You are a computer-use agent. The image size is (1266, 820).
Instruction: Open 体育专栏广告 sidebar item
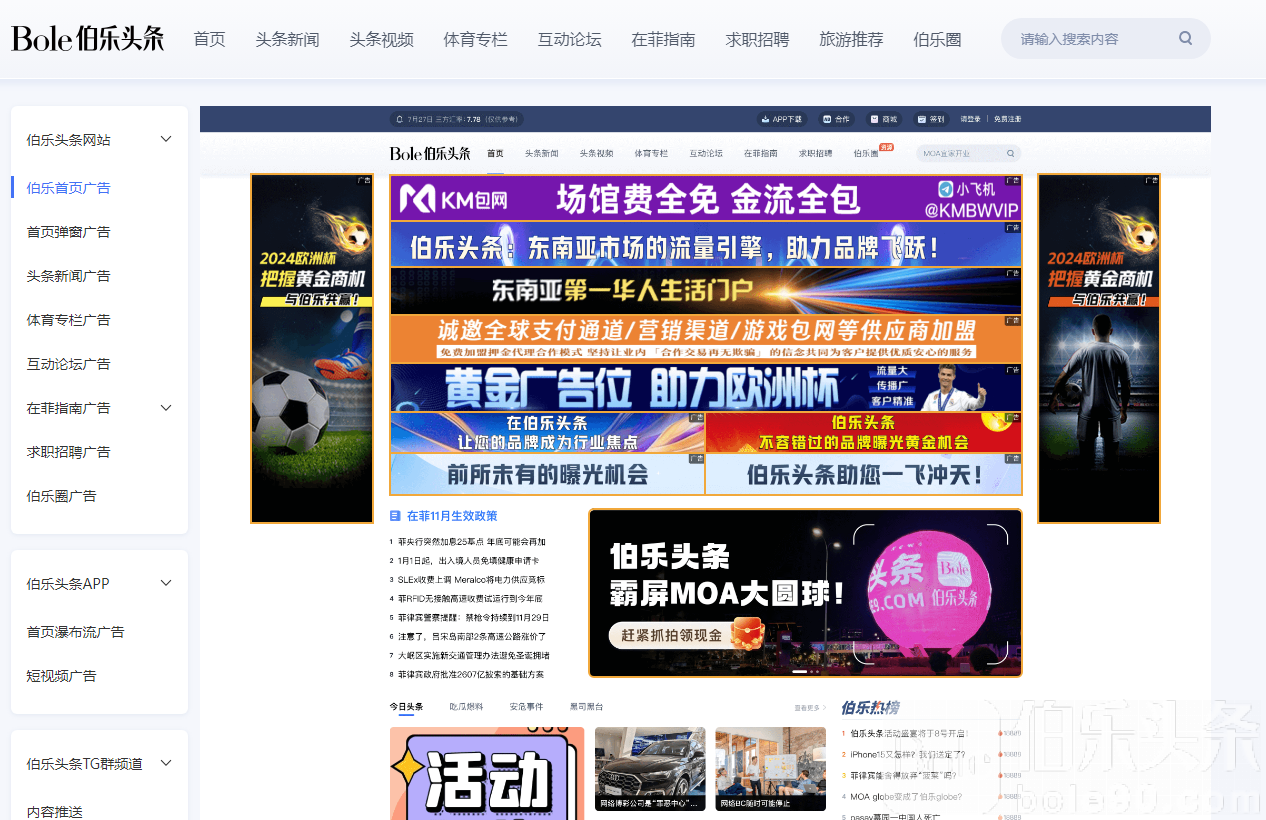click(x=68, y=320)
